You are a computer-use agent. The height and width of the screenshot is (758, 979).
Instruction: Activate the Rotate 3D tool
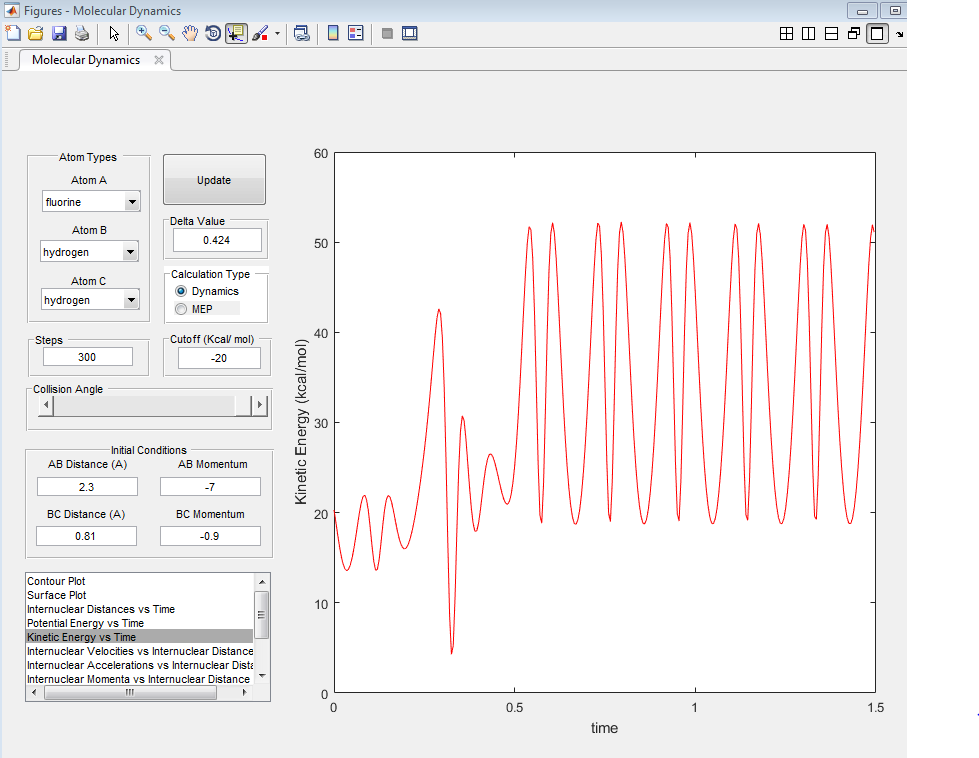coord(213,33)
